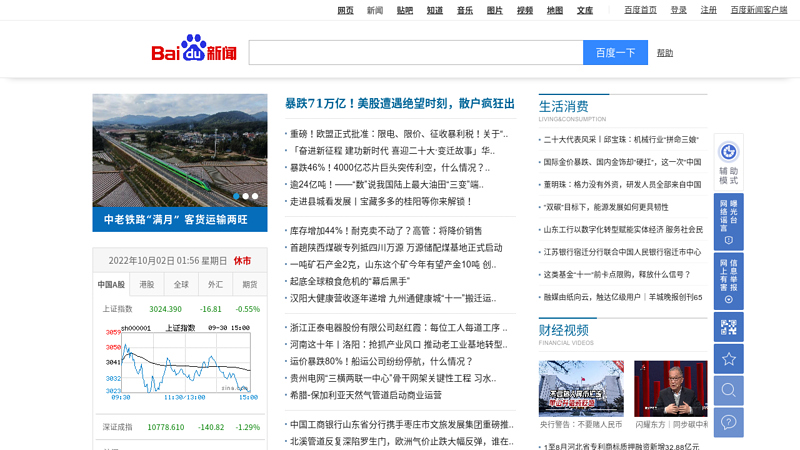Go to 百度首页 link
The image size is (800, 450).
(640, 10)
